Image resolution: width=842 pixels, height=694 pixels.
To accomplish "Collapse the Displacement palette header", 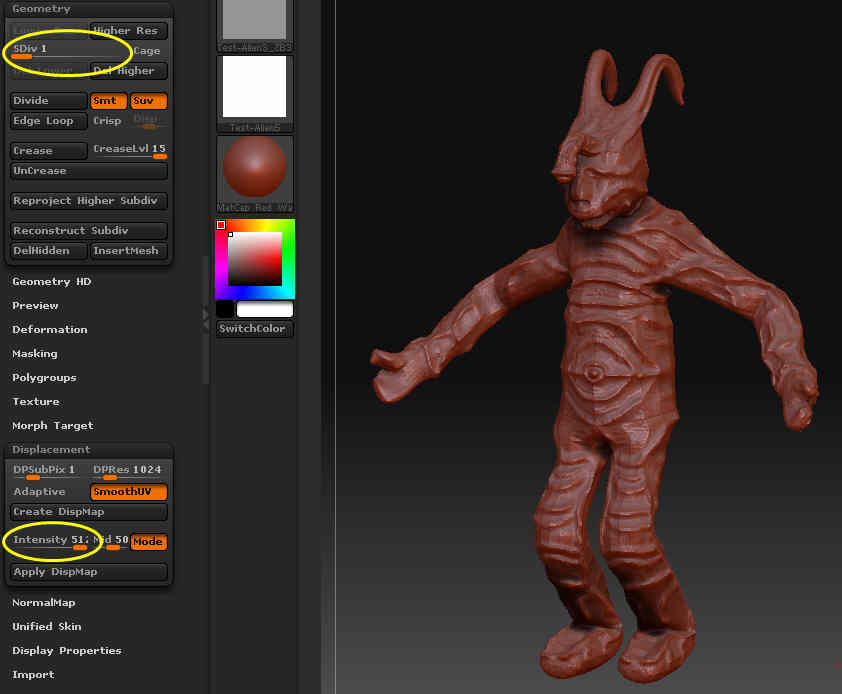I will 51,450.
